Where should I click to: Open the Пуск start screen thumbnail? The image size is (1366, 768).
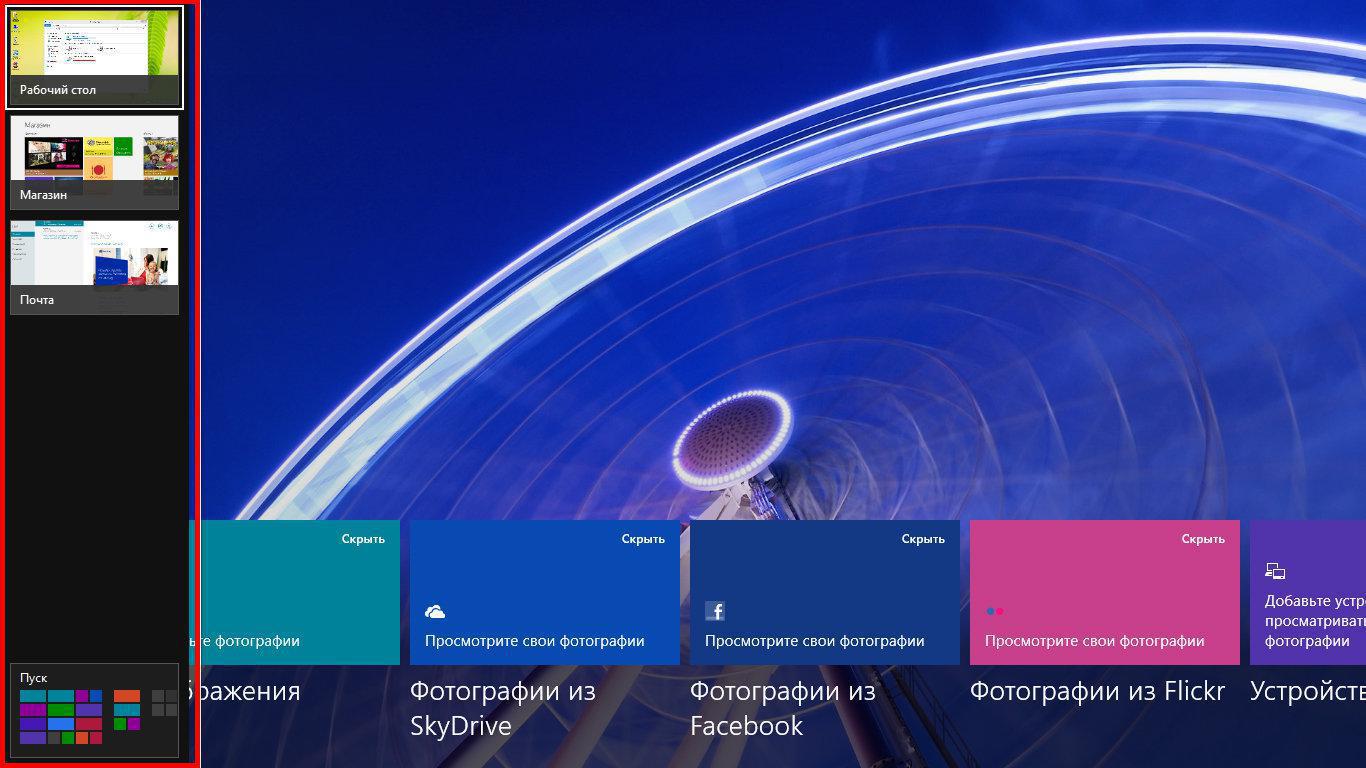(95, 710)
